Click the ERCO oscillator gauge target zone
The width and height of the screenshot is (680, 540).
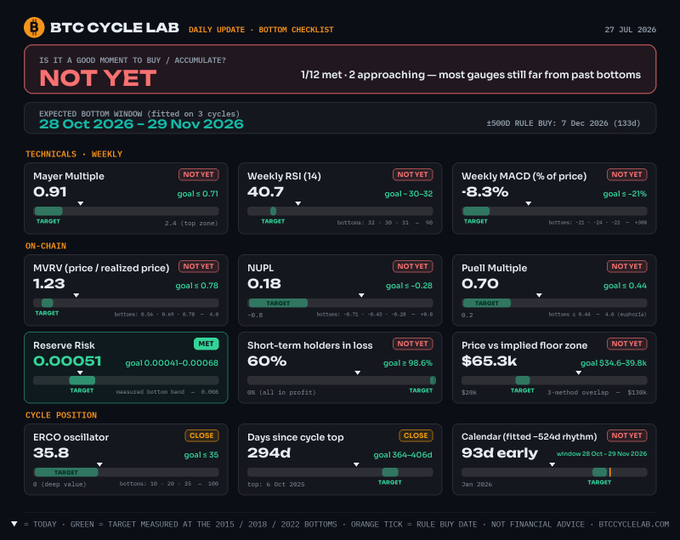(x=66, y=472)
